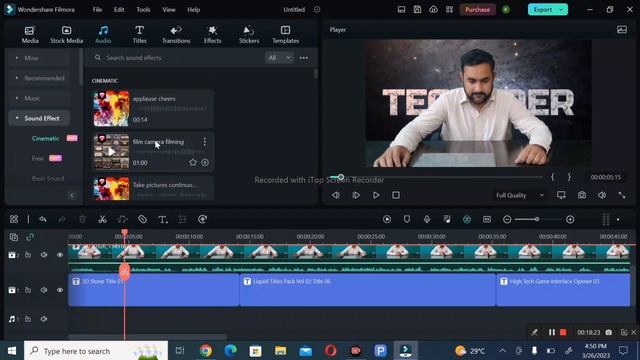Collapse the audio sidebar panel
Image resolution: width=640 pixels, height=360 pixels.
pyautogui.click(x=72, y=195)
